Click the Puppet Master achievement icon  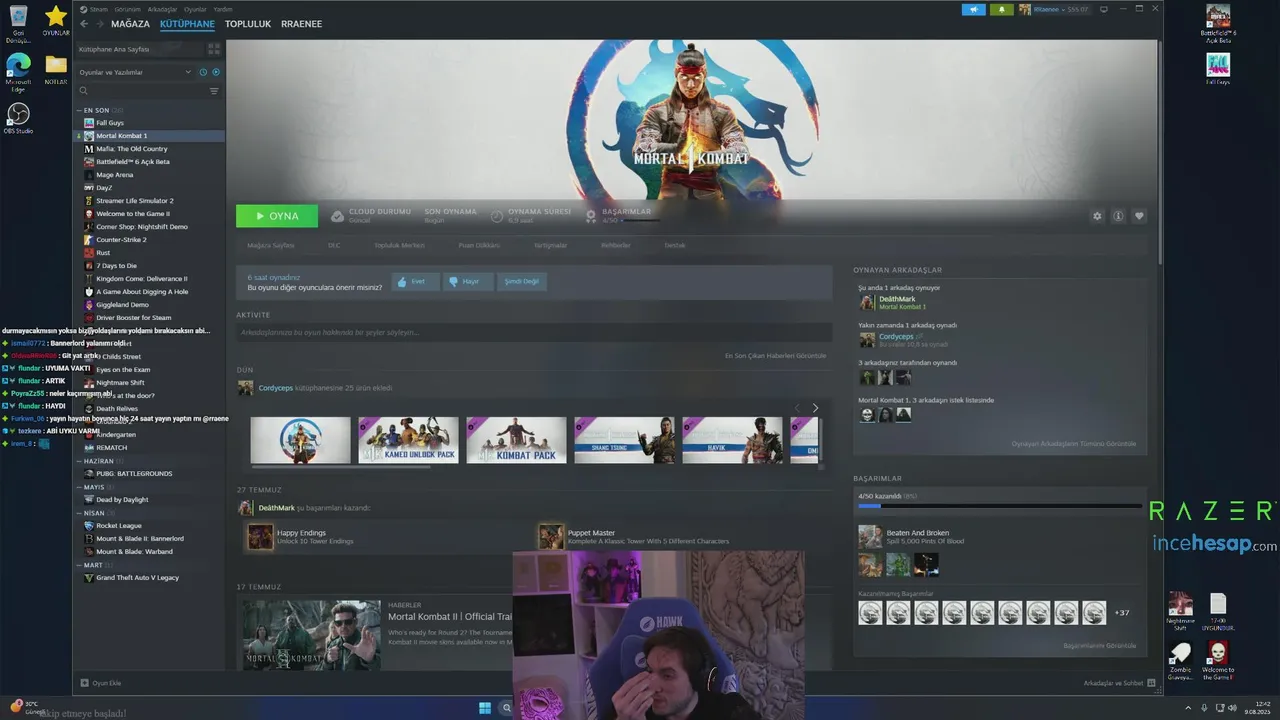551,537
